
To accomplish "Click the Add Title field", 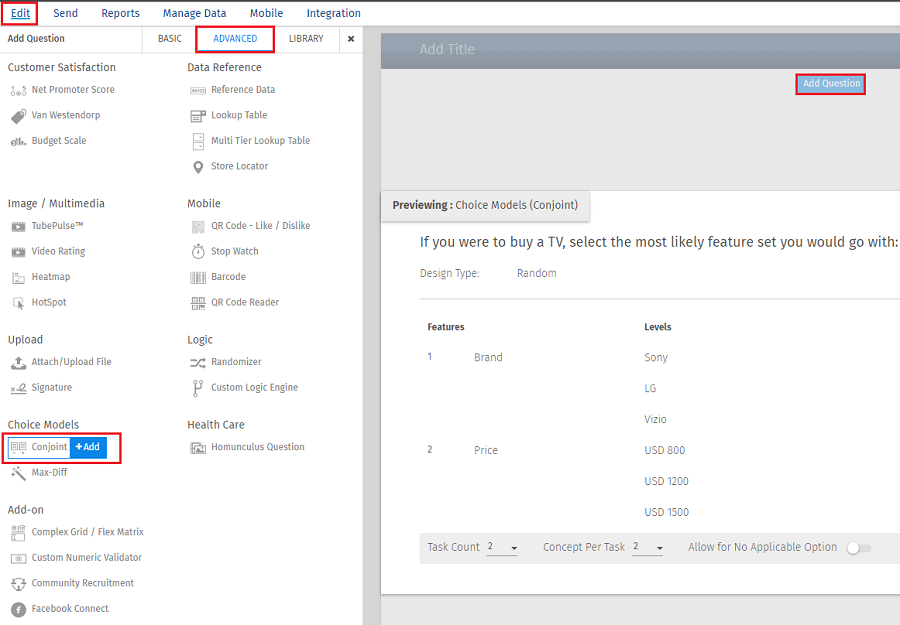I will pyautogui.click(x=447, y=49).
